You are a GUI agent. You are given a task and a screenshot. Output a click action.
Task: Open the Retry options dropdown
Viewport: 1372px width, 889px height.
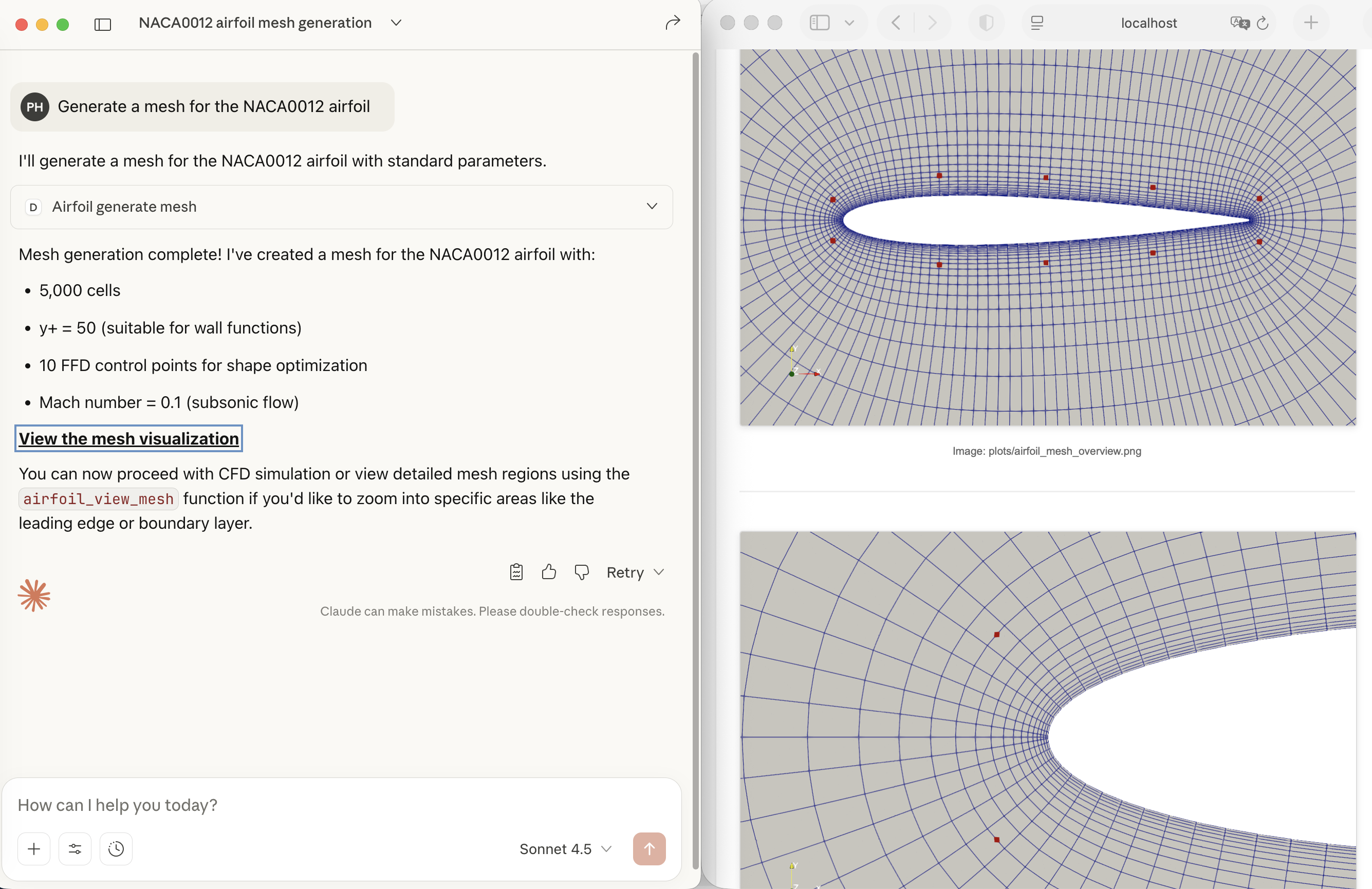tap(659, 572)
